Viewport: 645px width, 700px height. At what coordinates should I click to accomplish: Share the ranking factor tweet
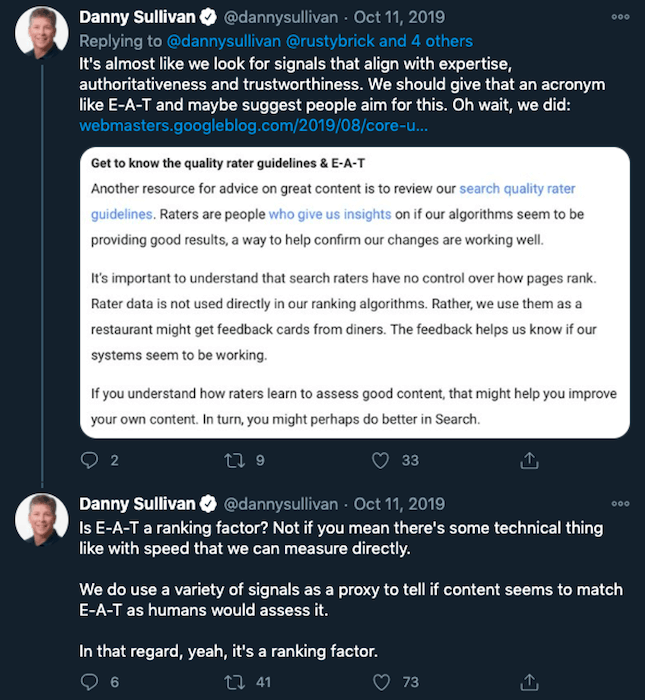pyautogui.click(x=529, y=682)
